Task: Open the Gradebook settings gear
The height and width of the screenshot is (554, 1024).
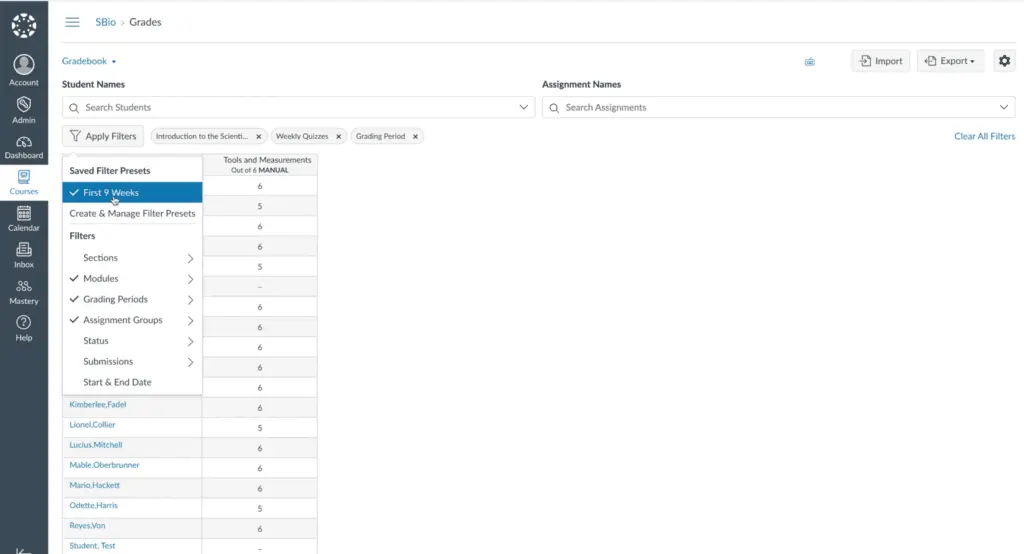Action: [x=1004, y=61]
